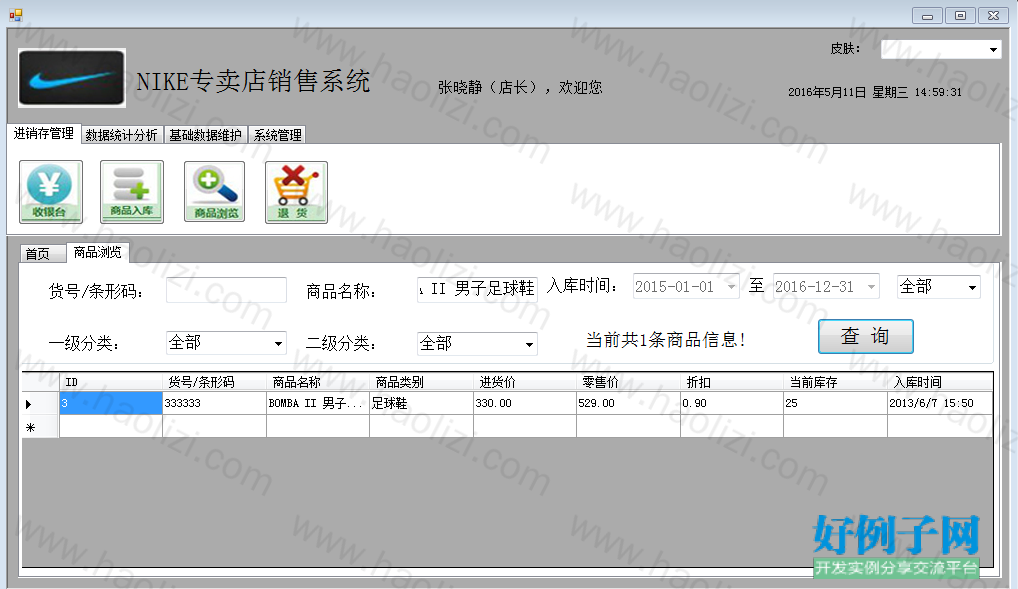Select the BOMBA II 男子... name cell

pos(318,403)
